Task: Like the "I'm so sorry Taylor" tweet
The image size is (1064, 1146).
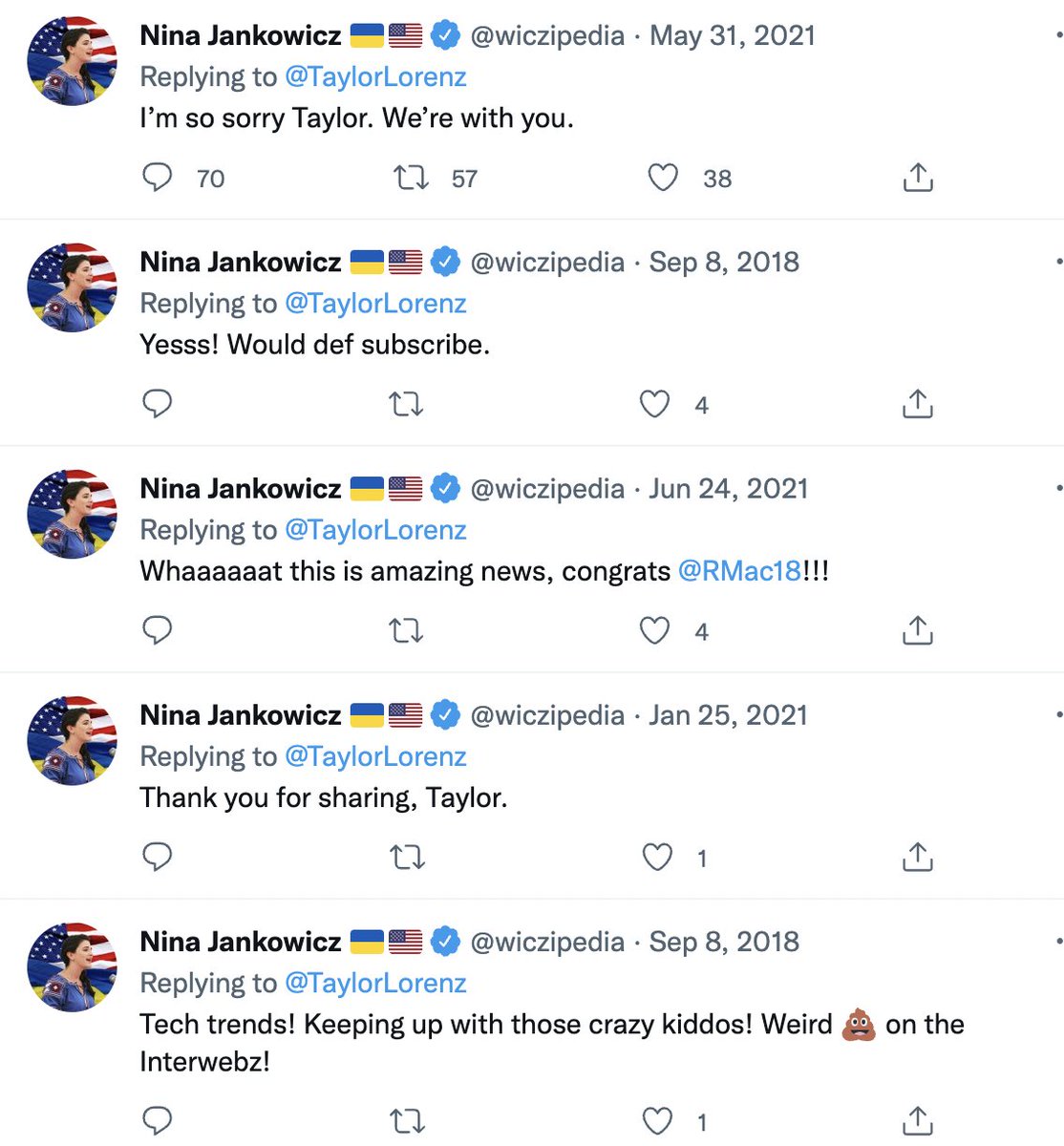Action: coord(663,178)
